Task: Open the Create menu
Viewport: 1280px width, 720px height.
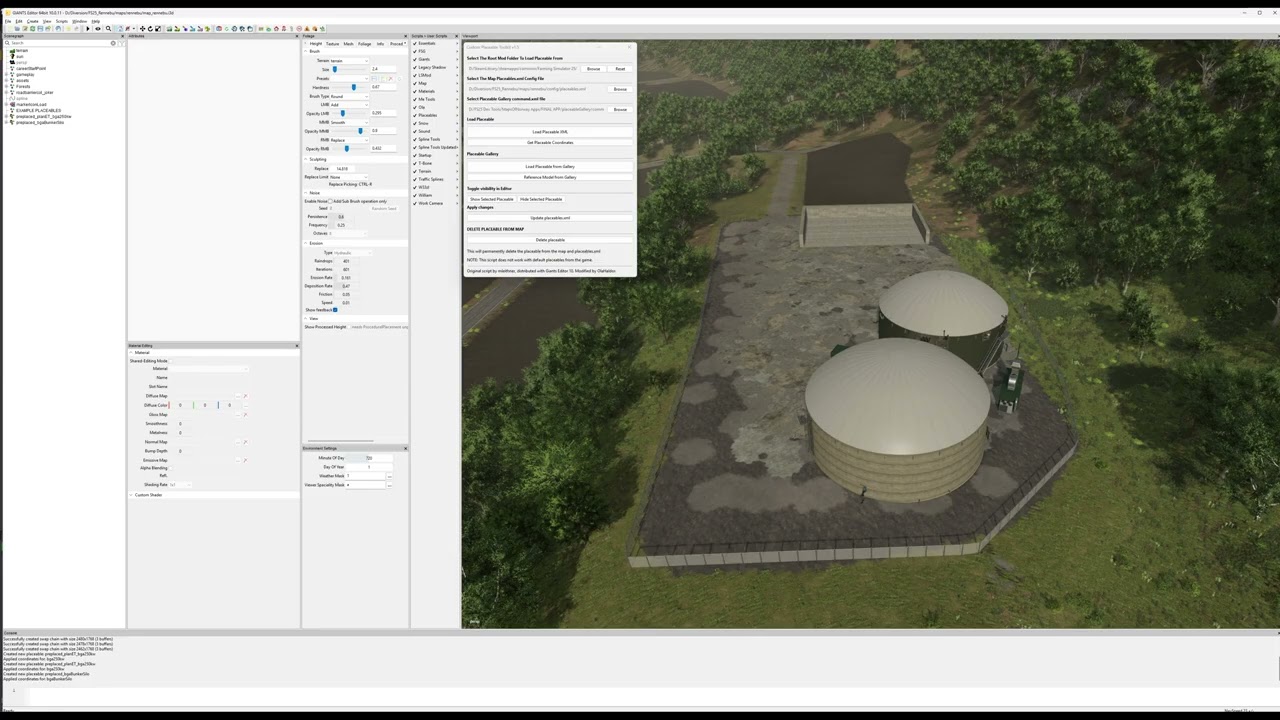Action: pyautogui.click(x=32, y=21)
